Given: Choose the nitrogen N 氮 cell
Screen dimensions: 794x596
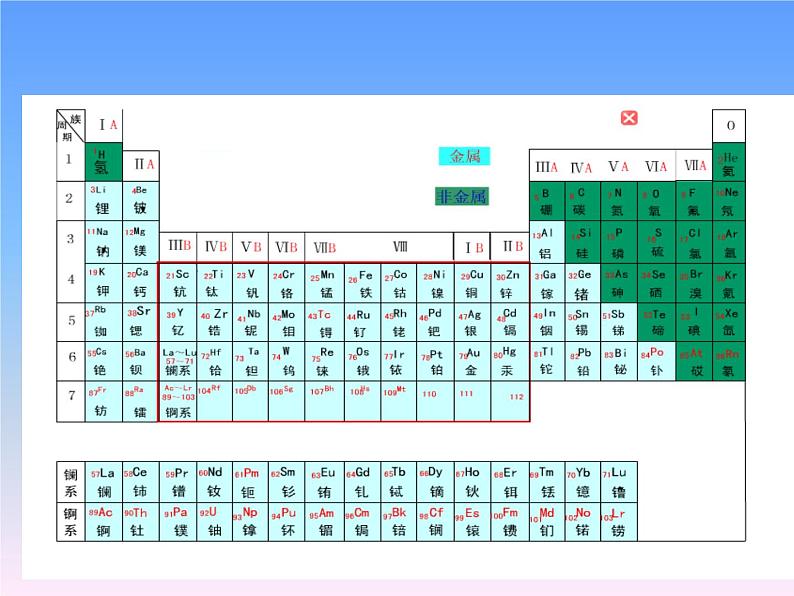Looking at the screenshot, I should coord(619,201).
